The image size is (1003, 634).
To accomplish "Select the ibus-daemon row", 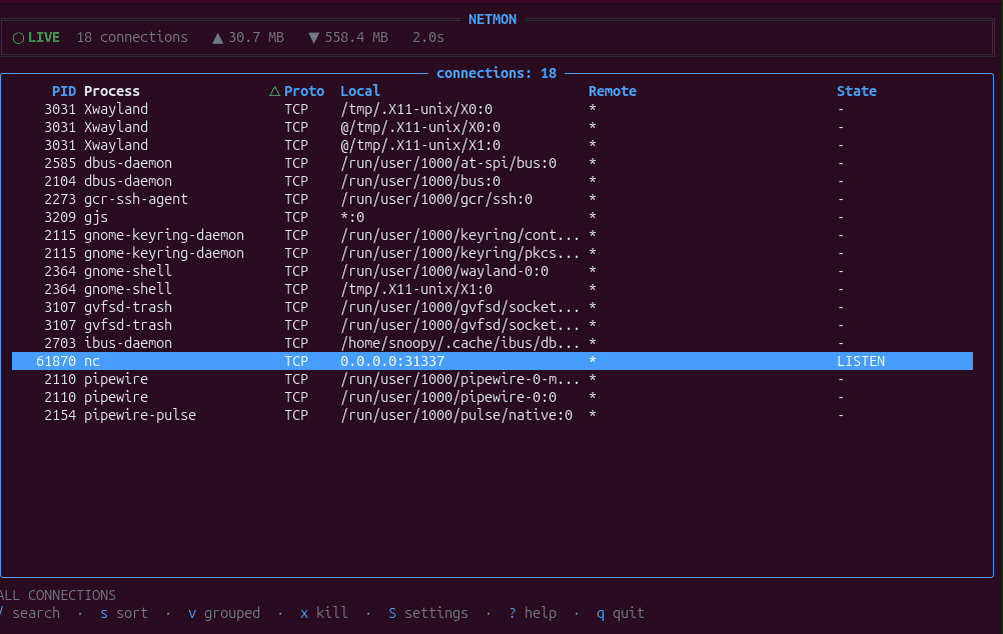I will click(x=492, y=343).
